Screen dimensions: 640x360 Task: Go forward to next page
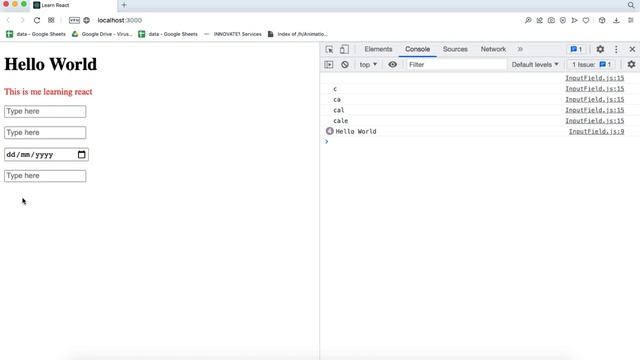22,20
